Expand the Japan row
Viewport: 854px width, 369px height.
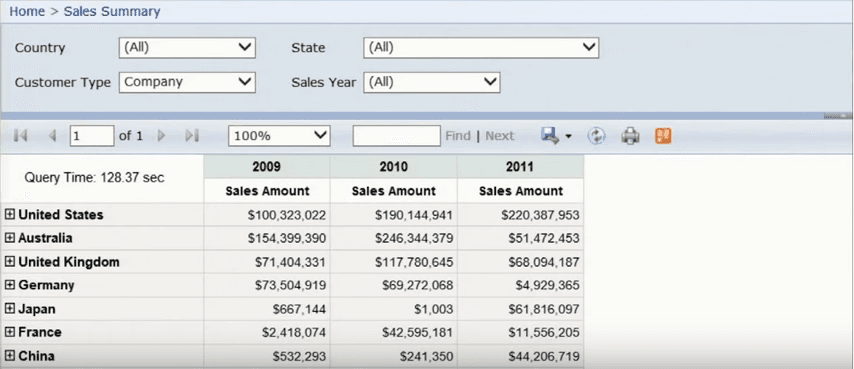click(x=9, y=309)
